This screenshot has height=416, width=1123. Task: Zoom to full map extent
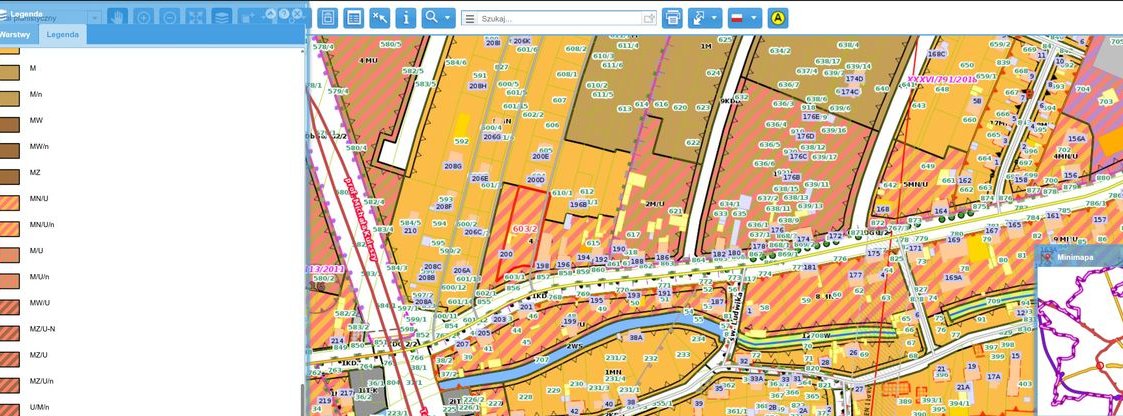point(196,17)
